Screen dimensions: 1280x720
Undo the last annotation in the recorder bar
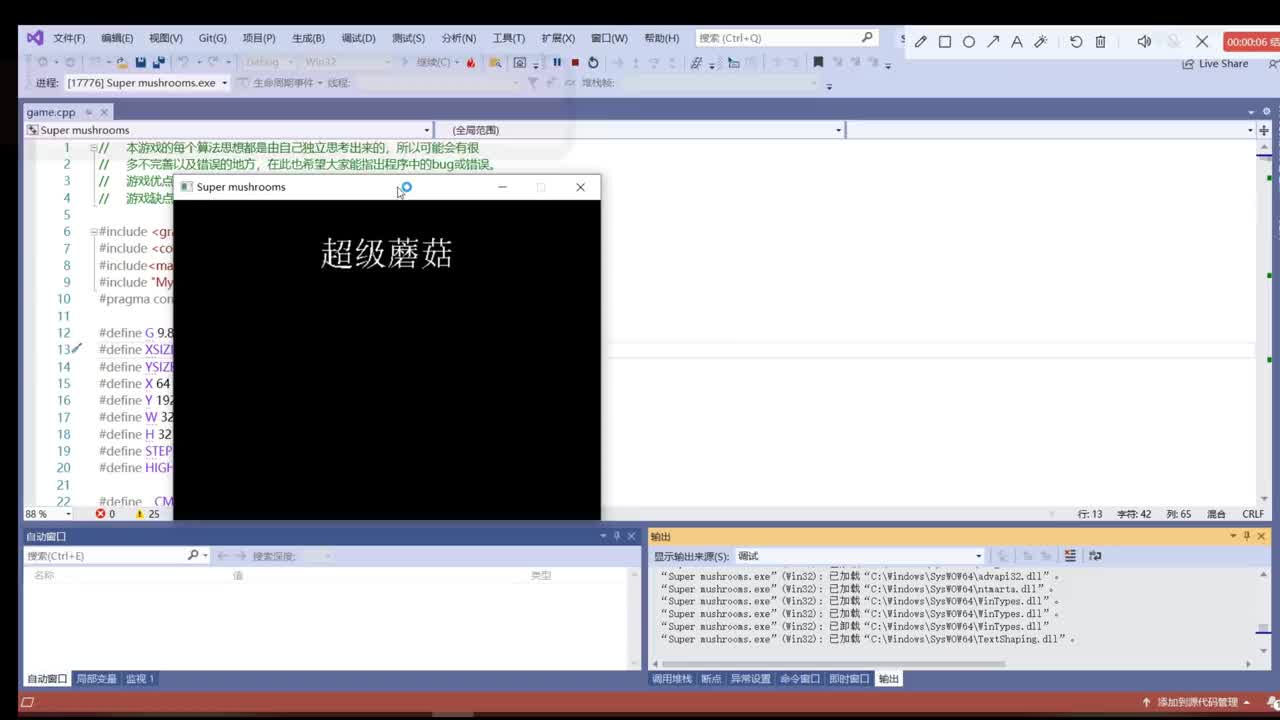point(1076,42)
